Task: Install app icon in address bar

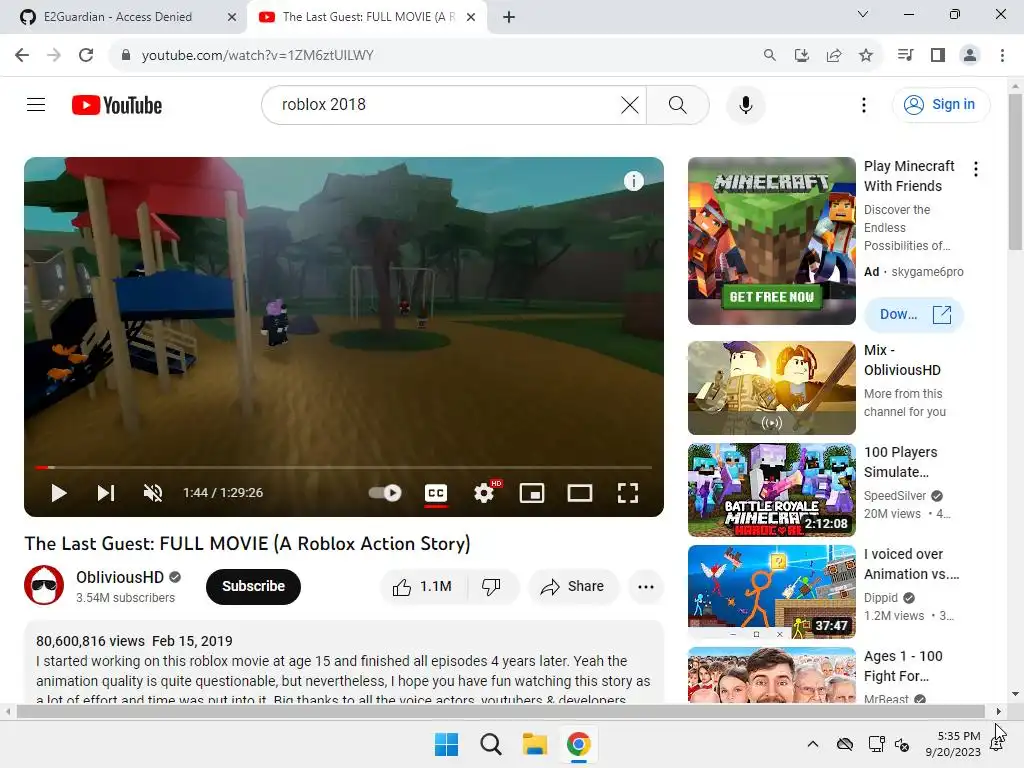Action: pos(802,55)
